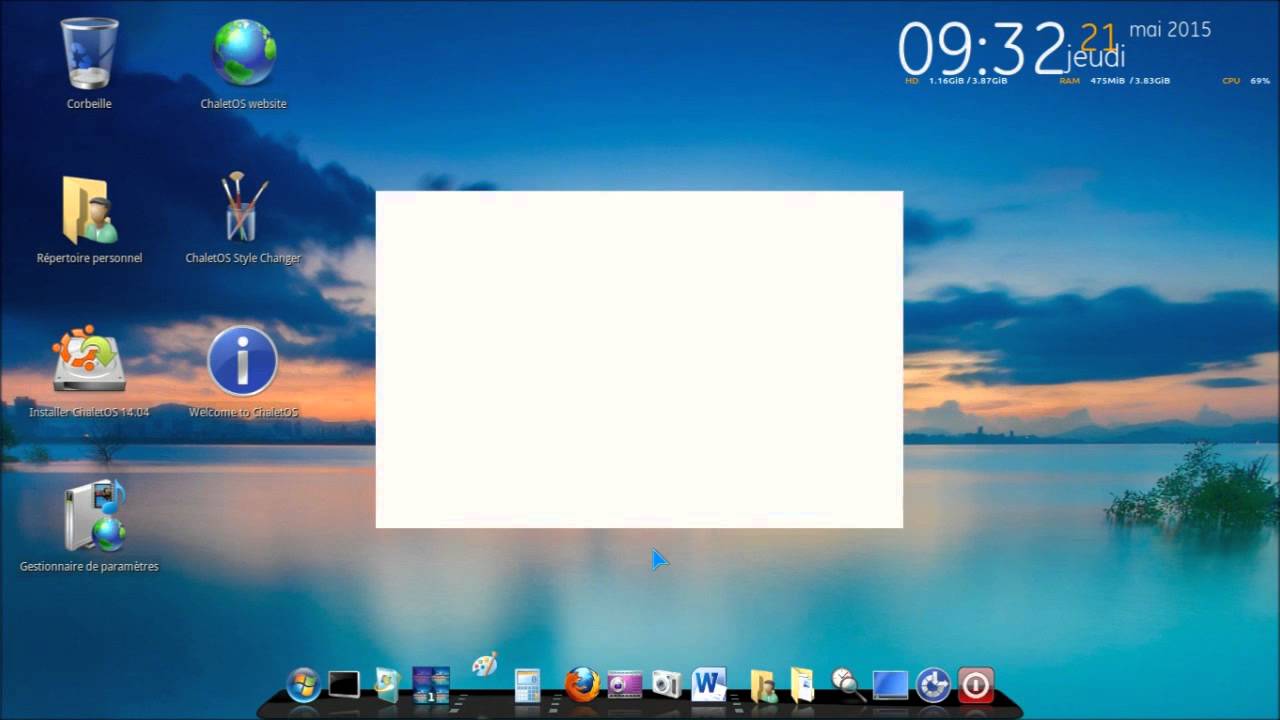Click the 09:32 clock on the desktop widget
This screenshot has width=1280, height=720.
pyautogui.click(x=982, y=47)
